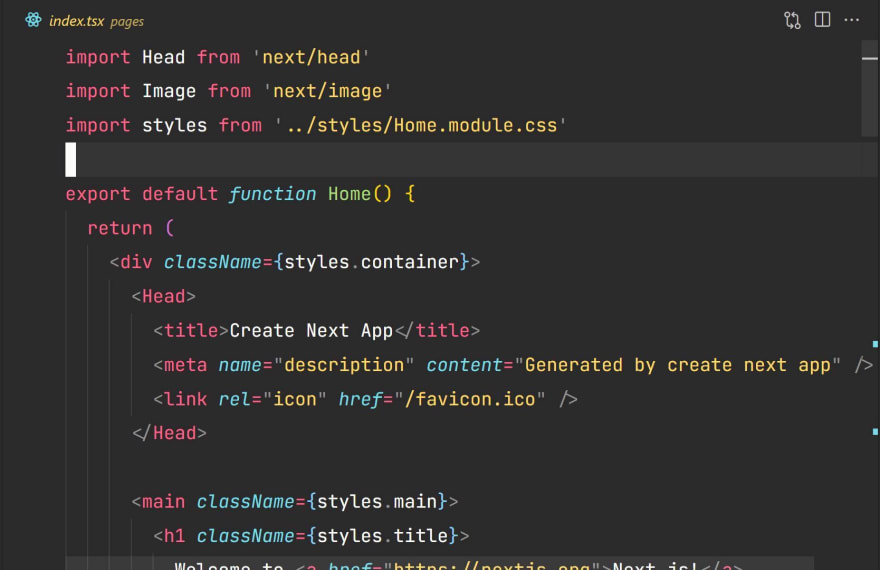Click the 'pages' folder label beside index.tsx
The width and height of the screenshot is (880, 570).
(127, 22)
